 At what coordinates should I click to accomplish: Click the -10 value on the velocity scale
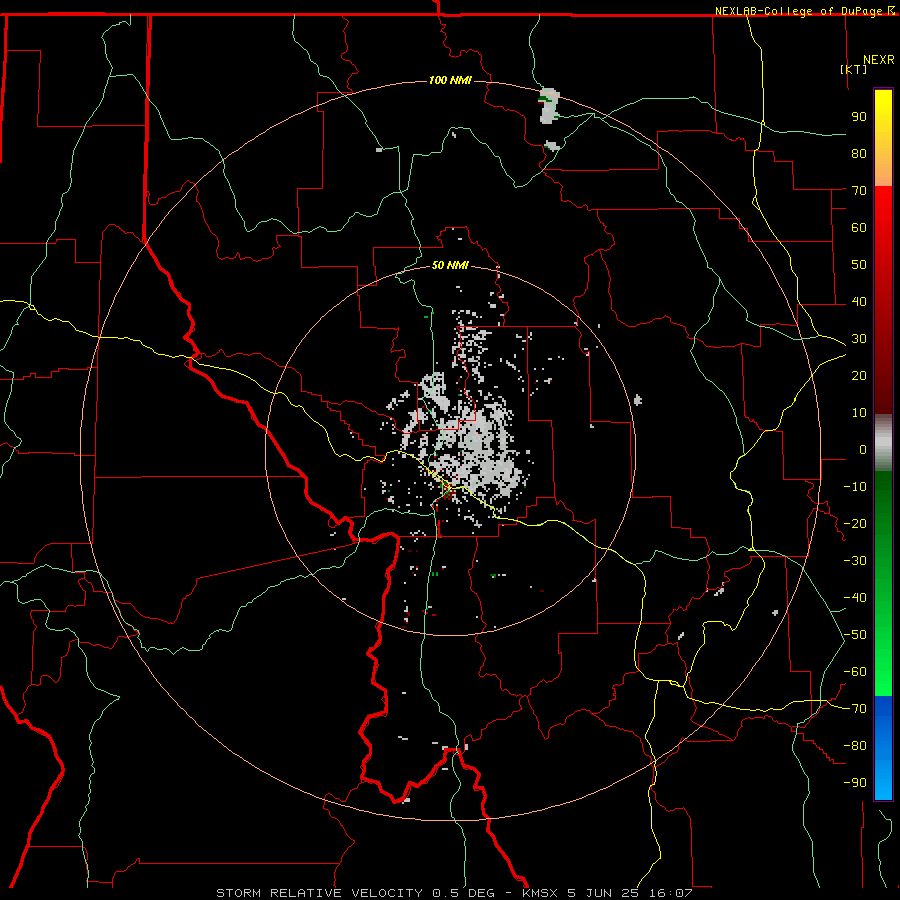pyautogui.click(x=855, y=487)
